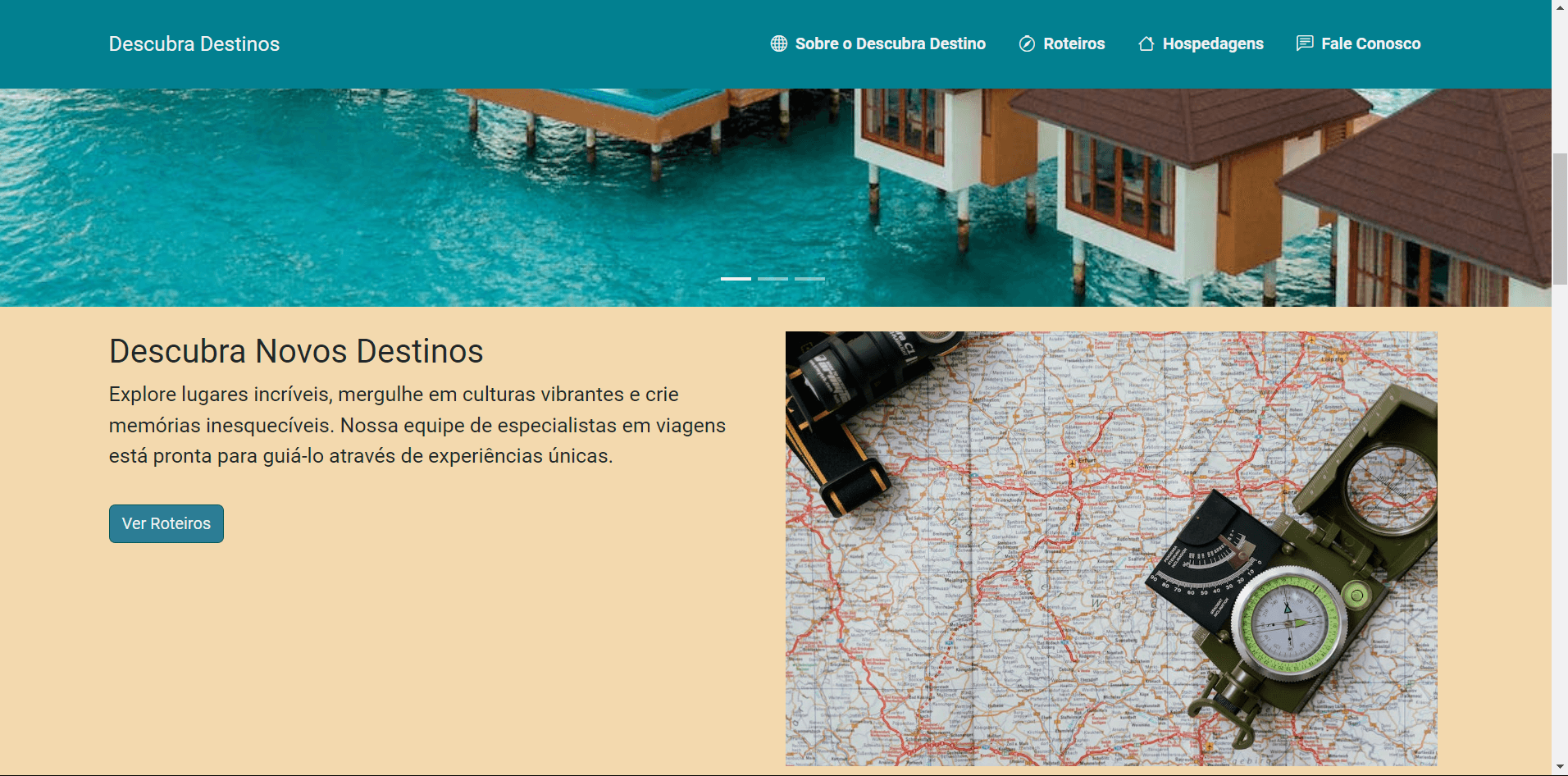This screenshot has height=776, width=1568.
Task: Click the scrollbar down arrow
Action: coord(1559,768)
